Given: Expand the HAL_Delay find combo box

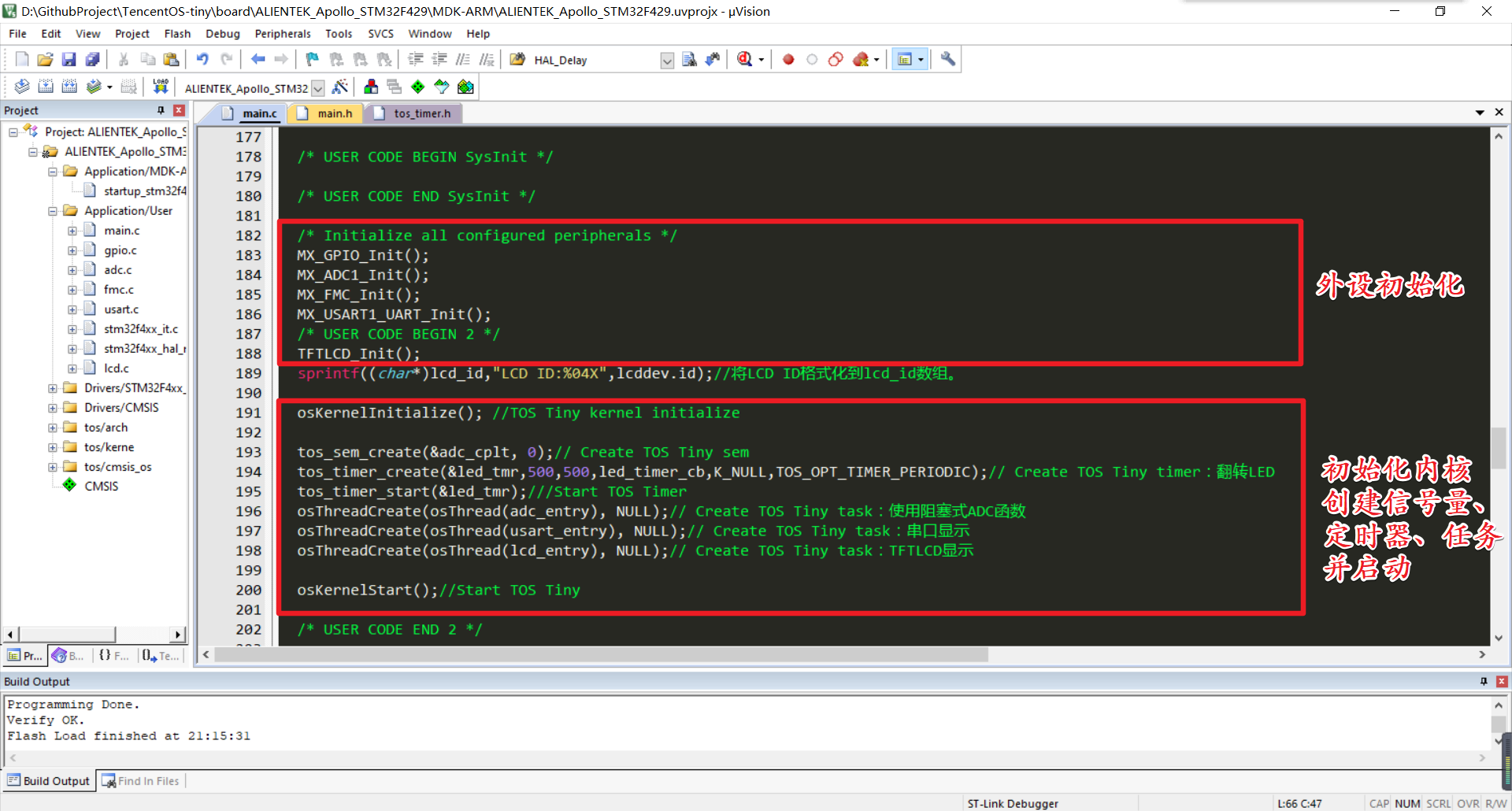Looking at the screenshot, I should click(x=667, y=61).
